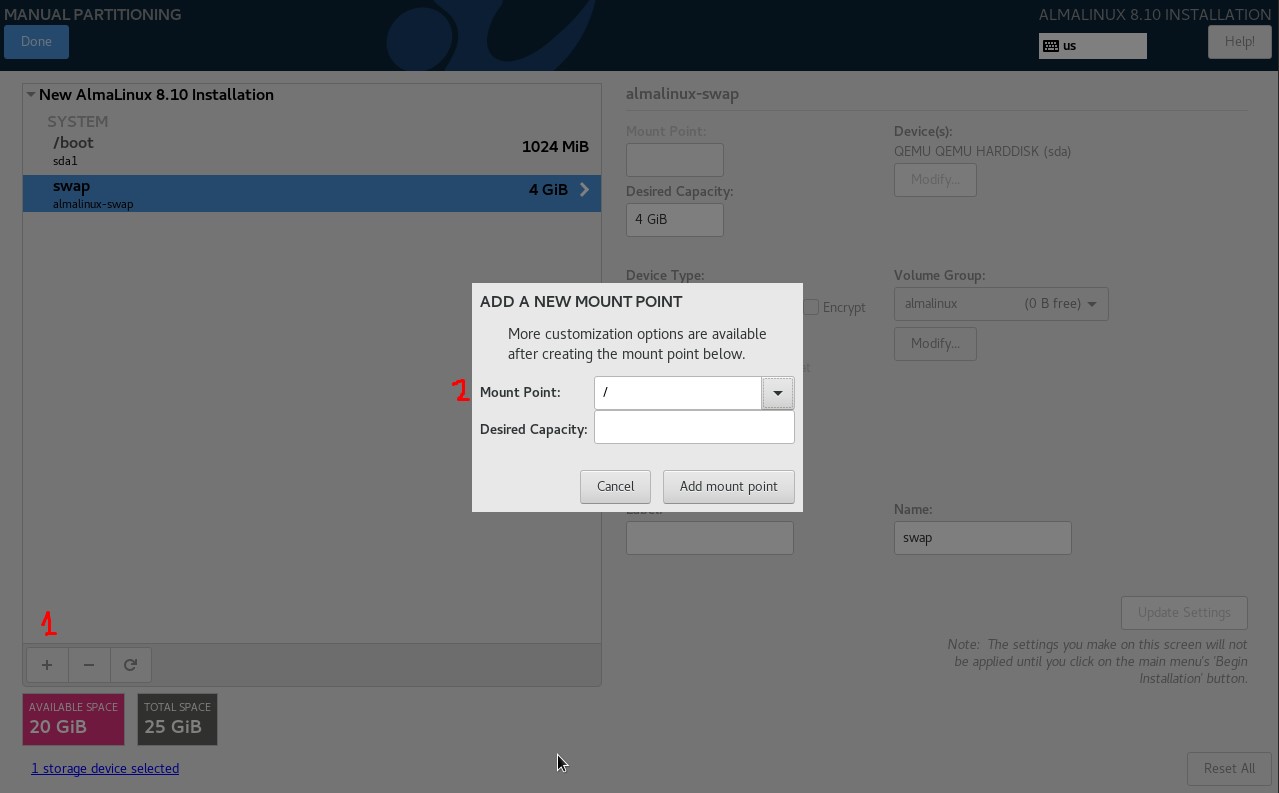Collapse New AlmaLinux 8.10 Installation tree
The height and width of the screenshot is (793, 1279).
coord(31,95)
